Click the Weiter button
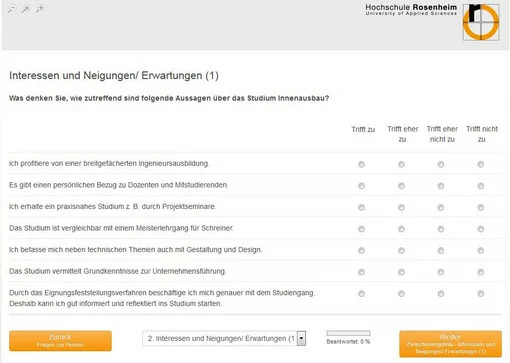 tap(450, 344)
